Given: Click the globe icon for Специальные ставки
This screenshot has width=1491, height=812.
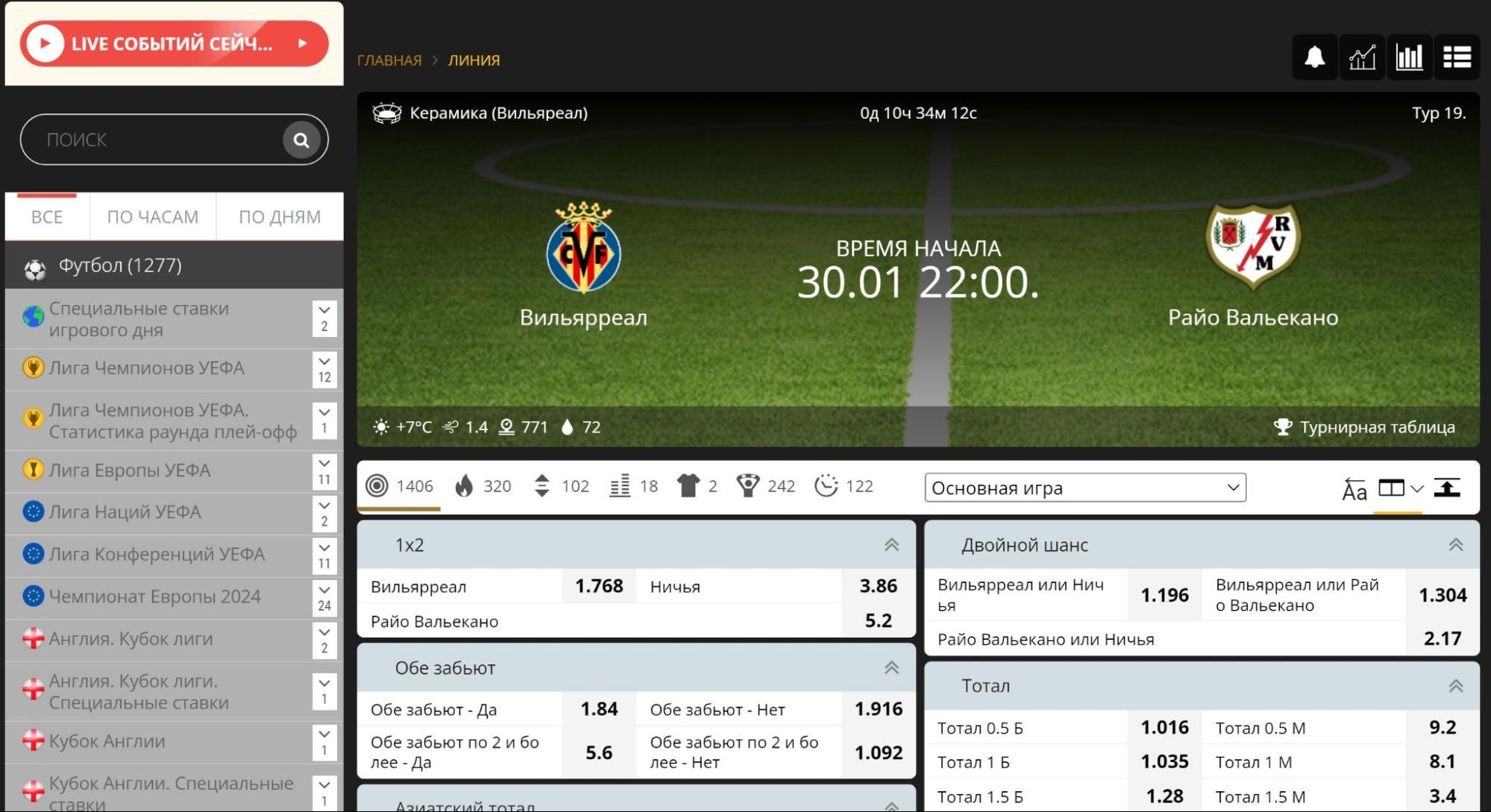Looking at the screenshot, I should tap(33, 317).
